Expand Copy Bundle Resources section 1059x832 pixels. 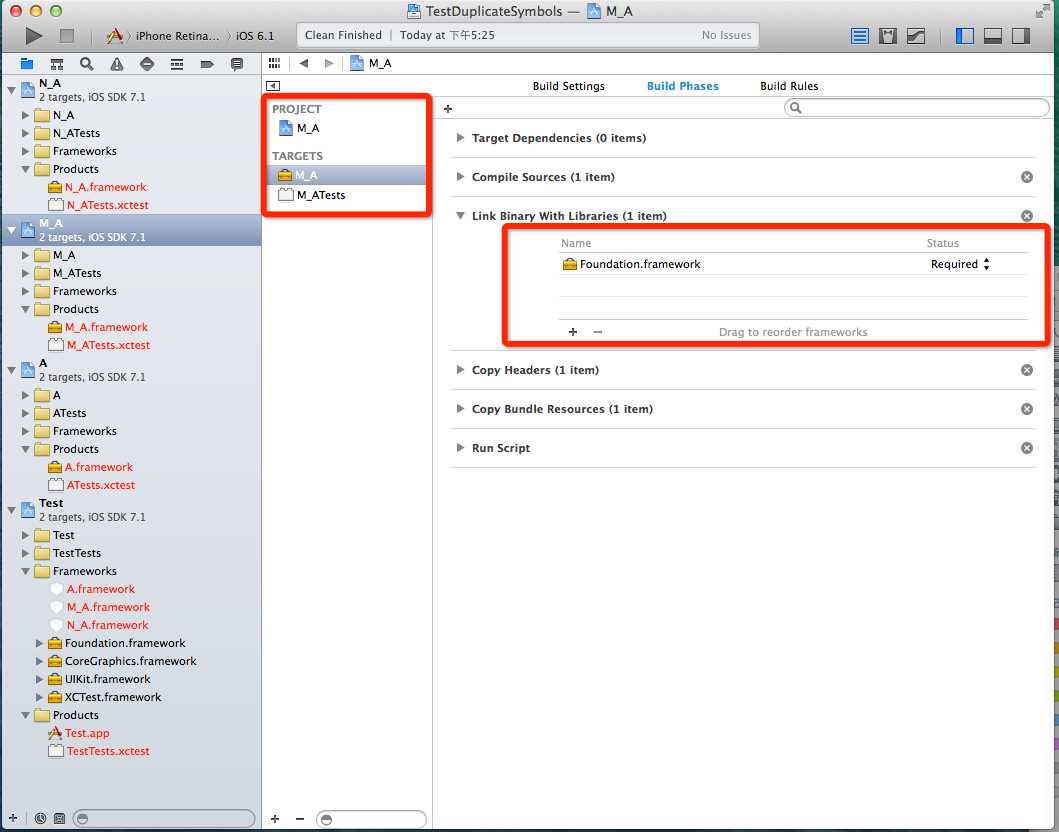[x=460, y=409]
